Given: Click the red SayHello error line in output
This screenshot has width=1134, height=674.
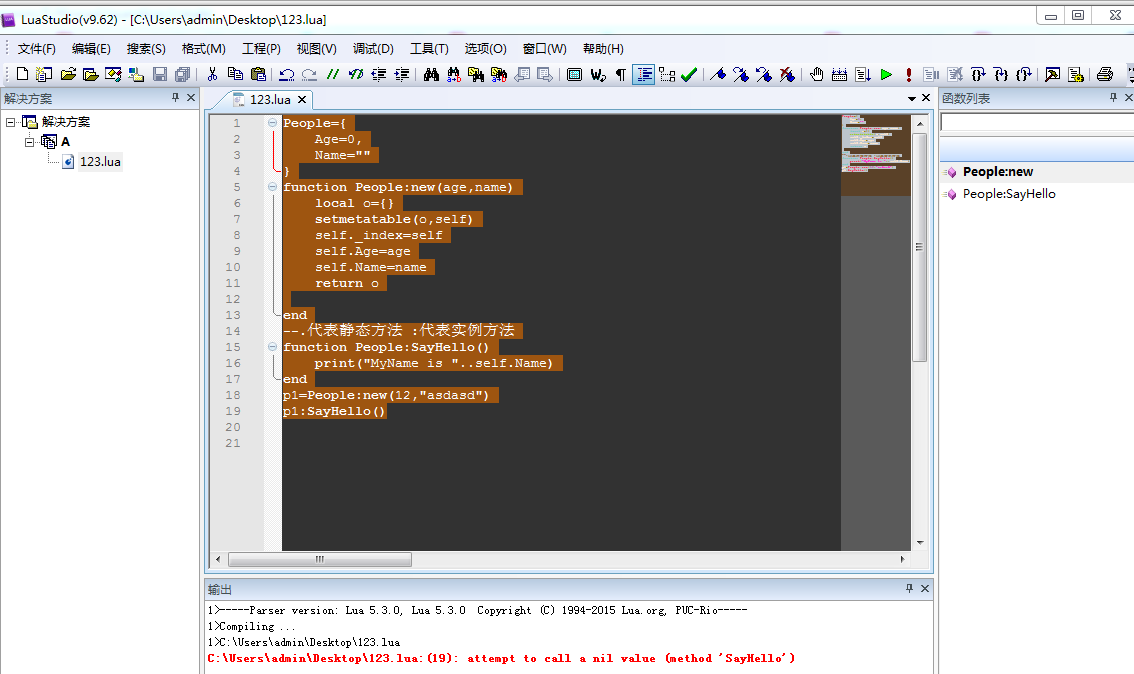Looking at the screenshot, I should pyautogui.click(x=501, y=658).
